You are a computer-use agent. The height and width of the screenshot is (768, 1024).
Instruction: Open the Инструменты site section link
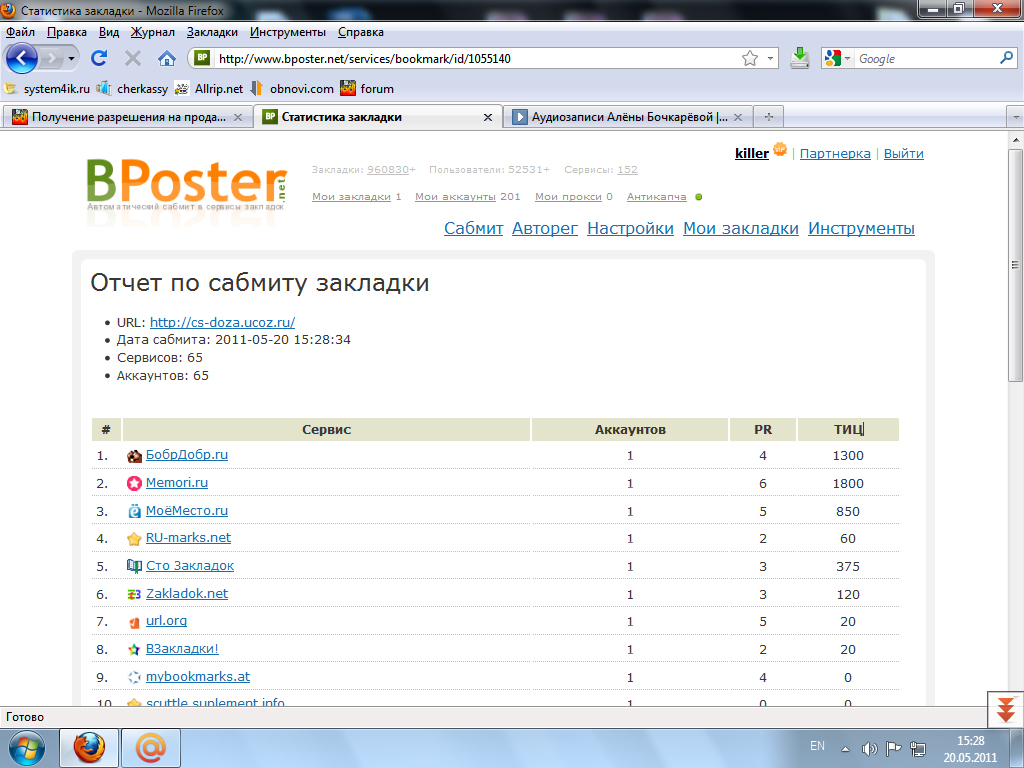click(x=861, y=229)
